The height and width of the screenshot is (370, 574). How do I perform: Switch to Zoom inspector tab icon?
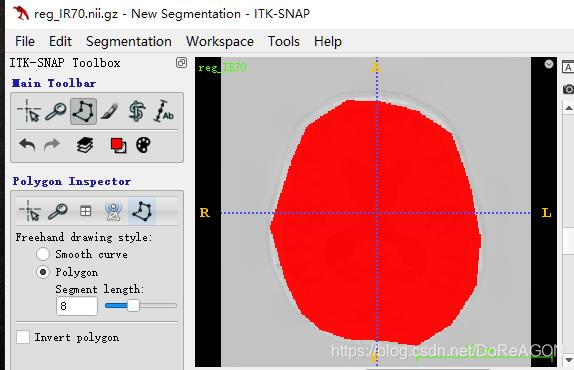pyautogui.click(x=58, y=211)
